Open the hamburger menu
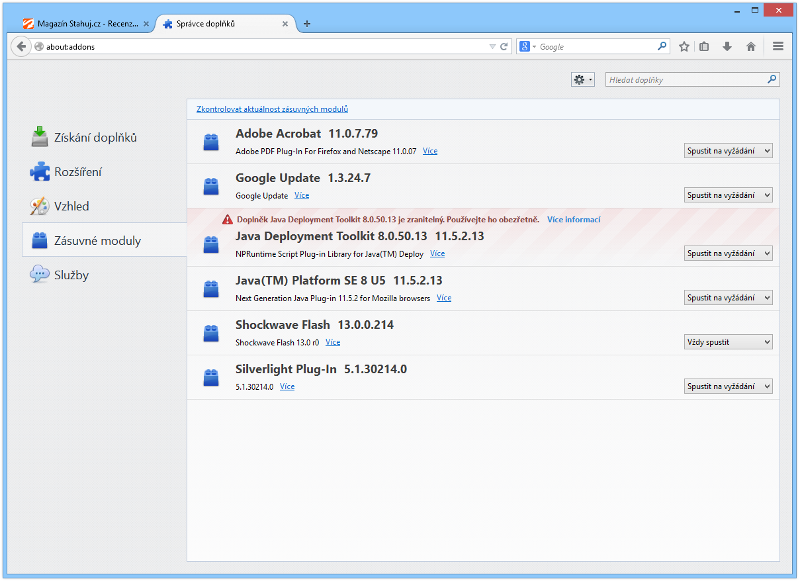The image size is (800, 581). coord(778,46)
